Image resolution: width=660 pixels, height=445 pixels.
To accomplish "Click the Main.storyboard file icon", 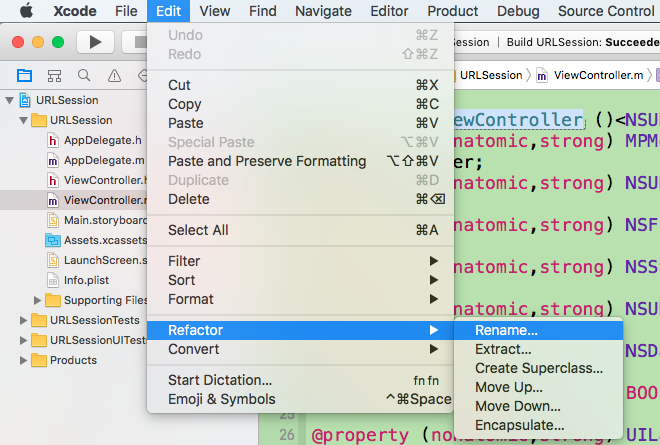I will [x=53, y=220].
